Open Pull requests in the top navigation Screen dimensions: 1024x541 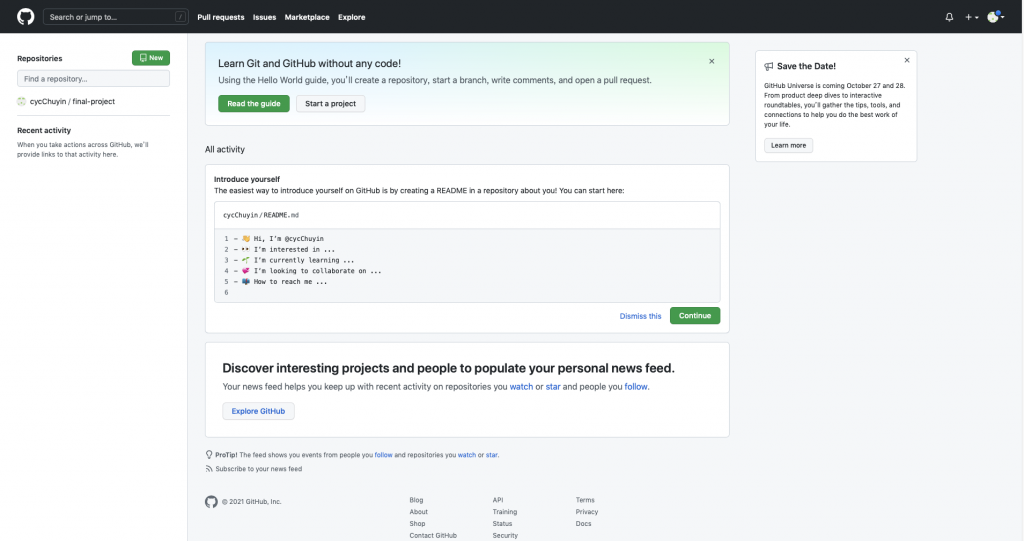pos(220,17)
